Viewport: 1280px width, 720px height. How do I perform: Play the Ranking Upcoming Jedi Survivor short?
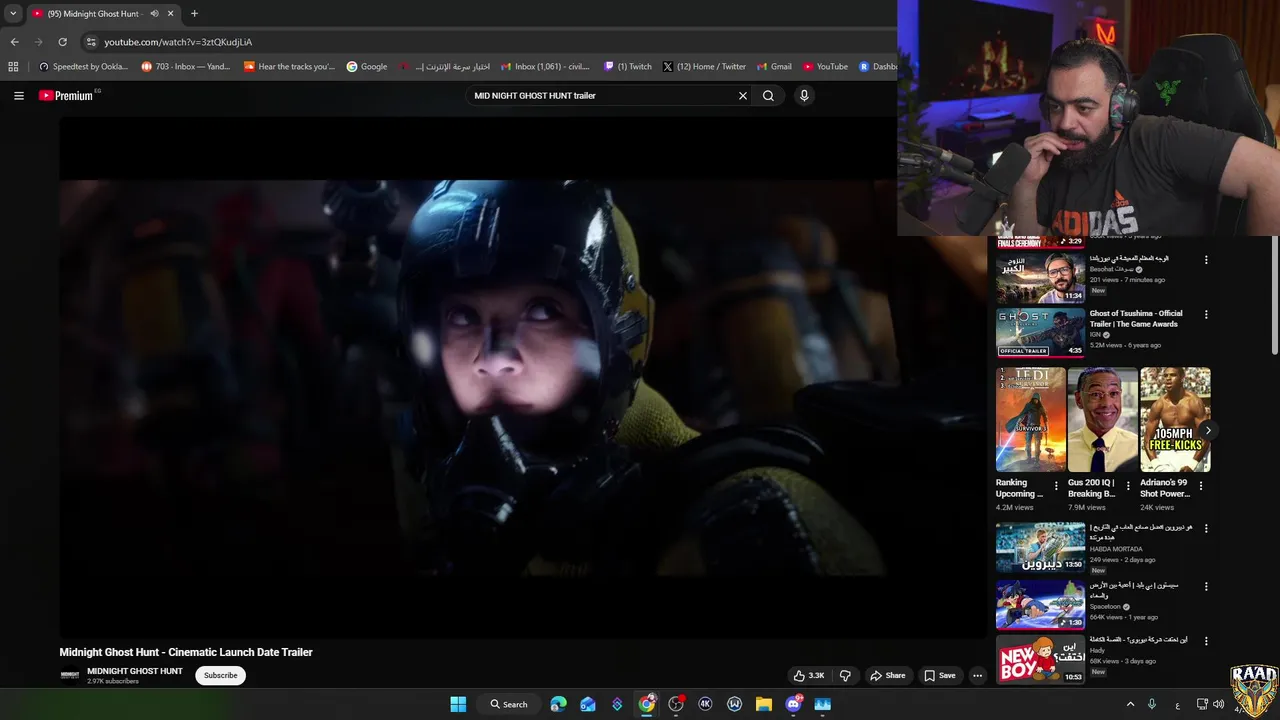click(1030, 420)
